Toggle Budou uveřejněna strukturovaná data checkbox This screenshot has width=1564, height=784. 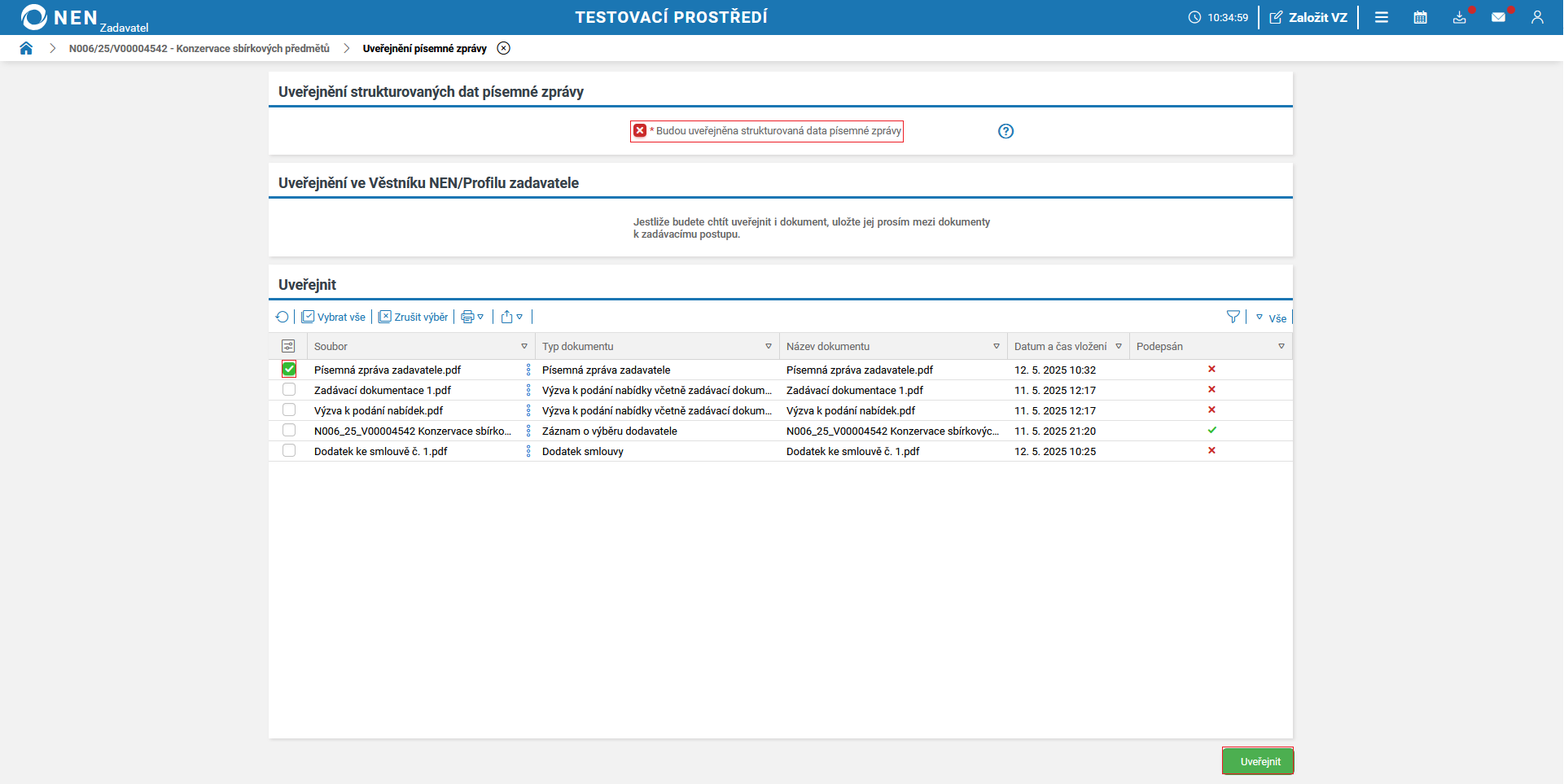[x=640, y=131]
